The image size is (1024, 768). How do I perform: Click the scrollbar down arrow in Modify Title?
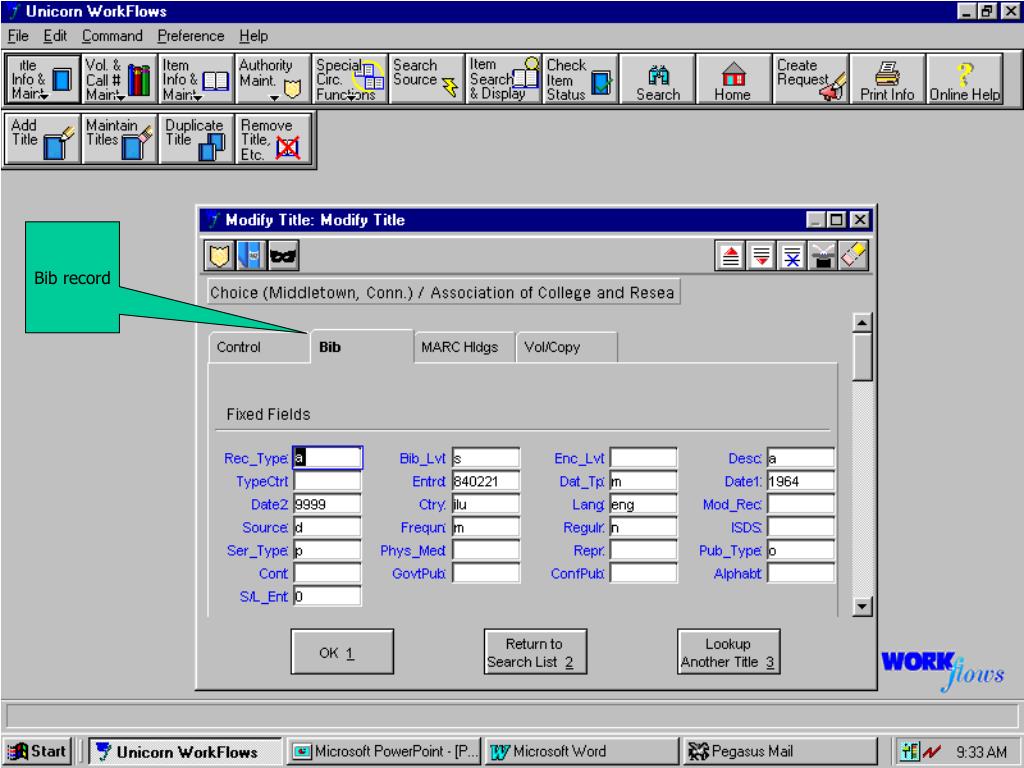coord(863,607)
